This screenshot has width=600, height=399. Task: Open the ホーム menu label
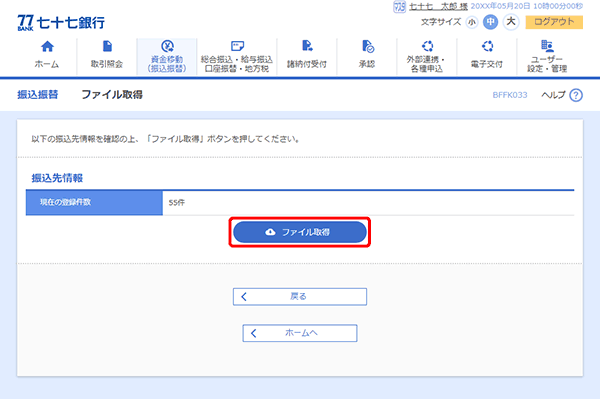47,64
